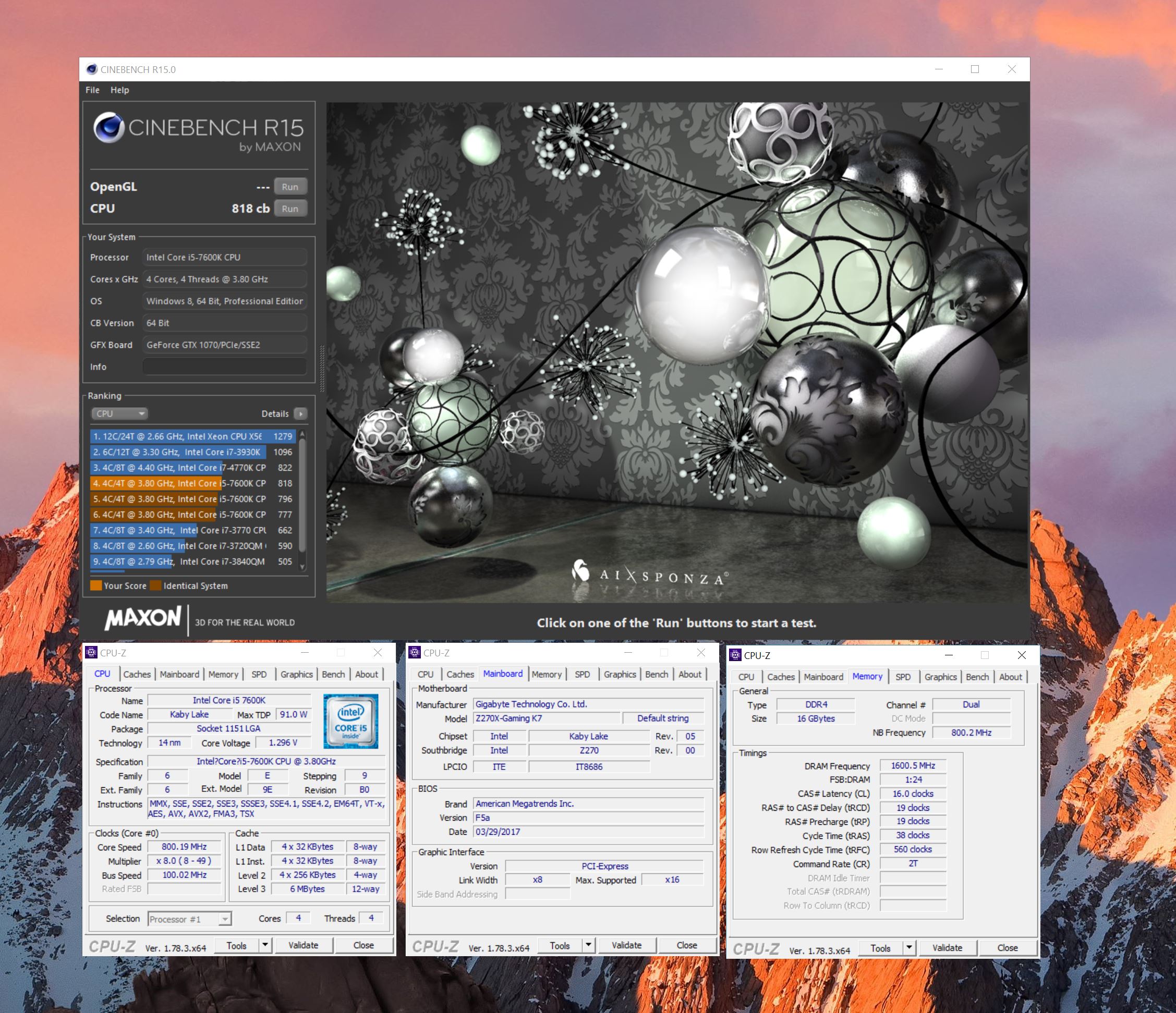Open Bench tab in left CPU-Z window
Viewport: 1176px width, 1013px height.
333,674
